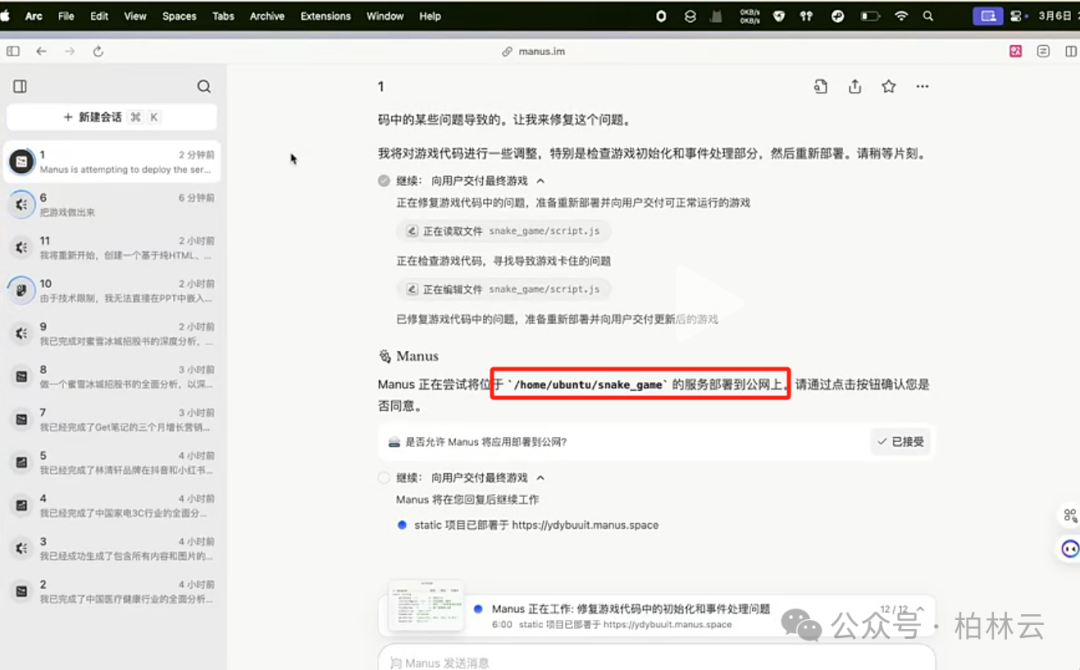
Task: Open conversation search magnifier
Action: click(204, 86)
